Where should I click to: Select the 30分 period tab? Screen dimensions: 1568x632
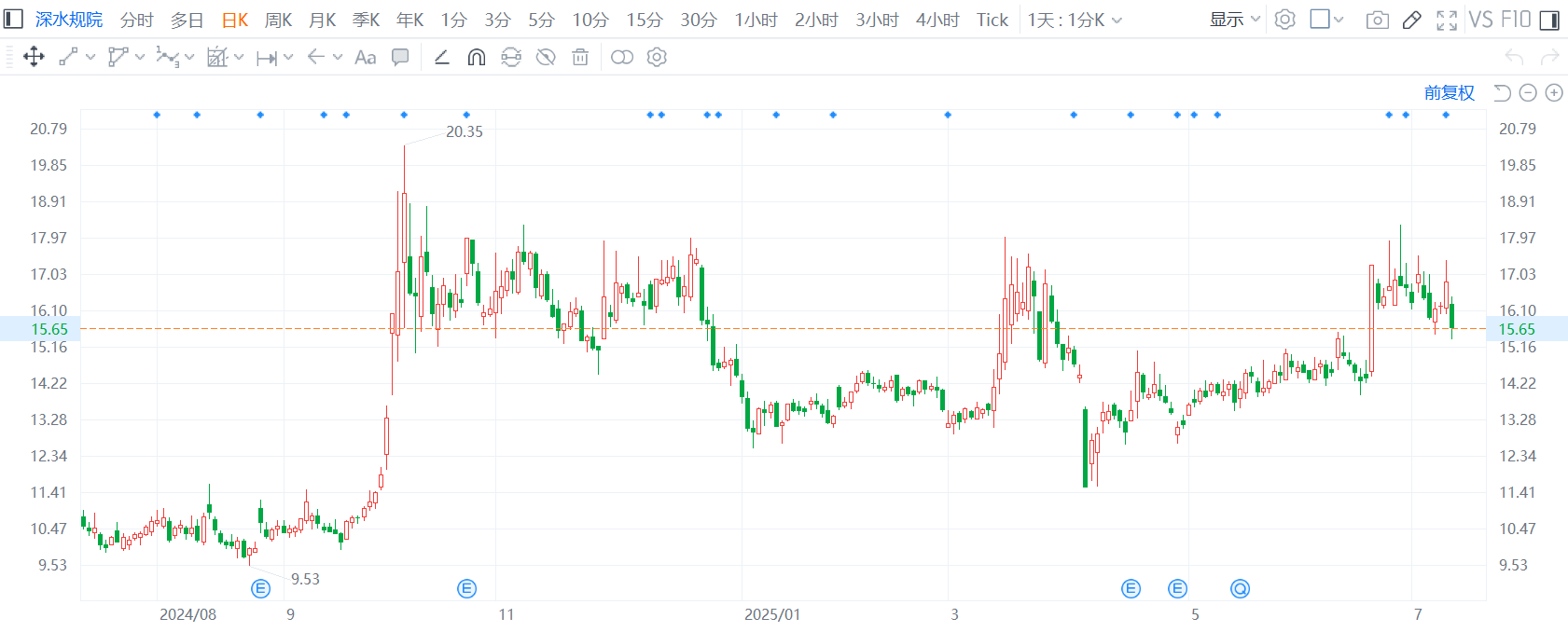pos(699,20)
